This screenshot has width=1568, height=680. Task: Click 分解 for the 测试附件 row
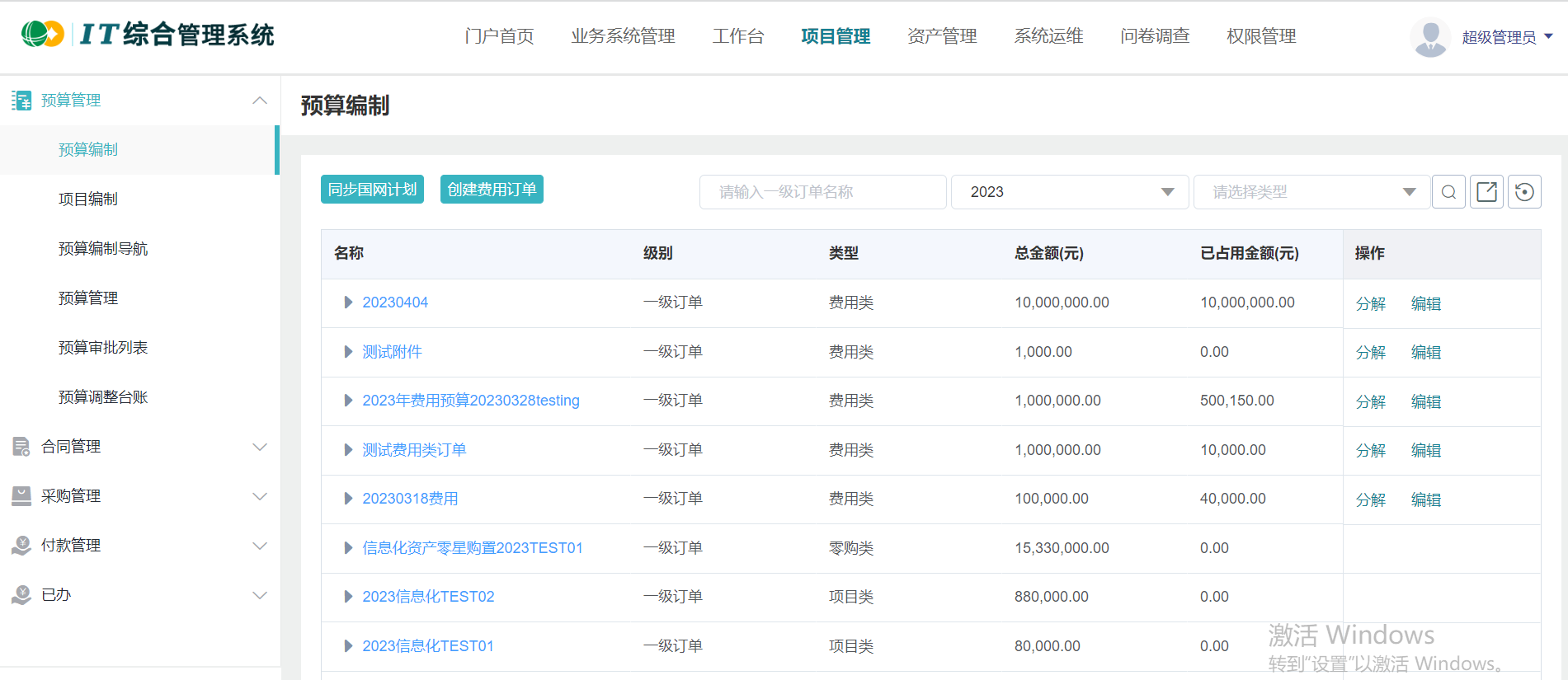[1370, 353]
